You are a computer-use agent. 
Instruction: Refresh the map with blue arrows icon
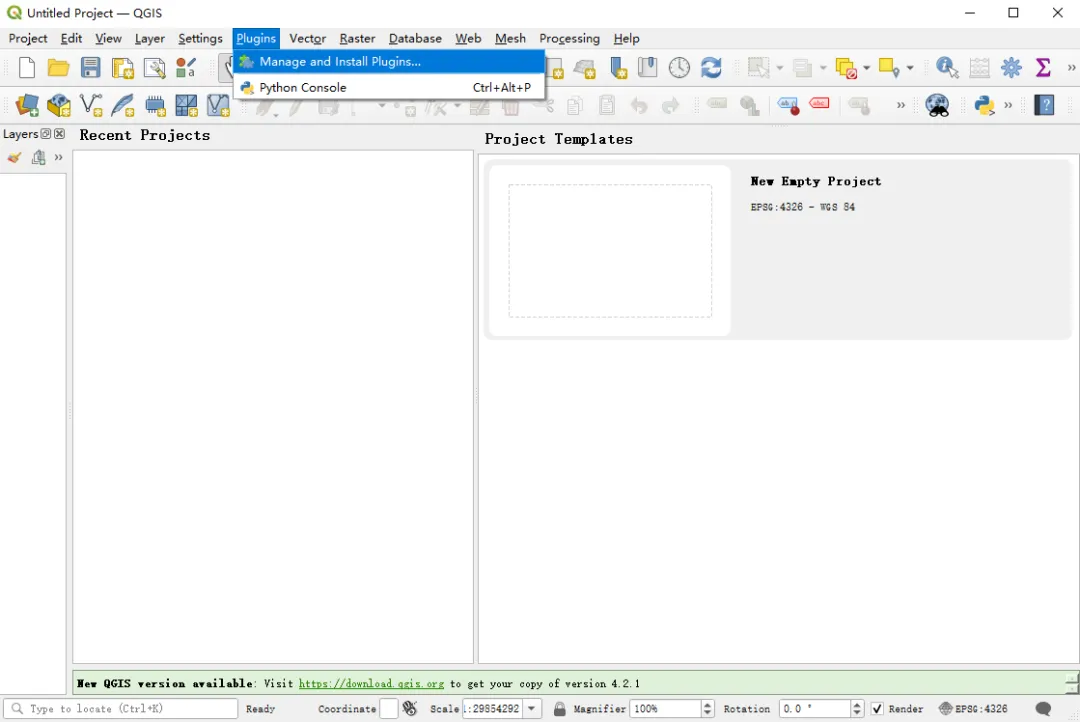coord(711,68)
